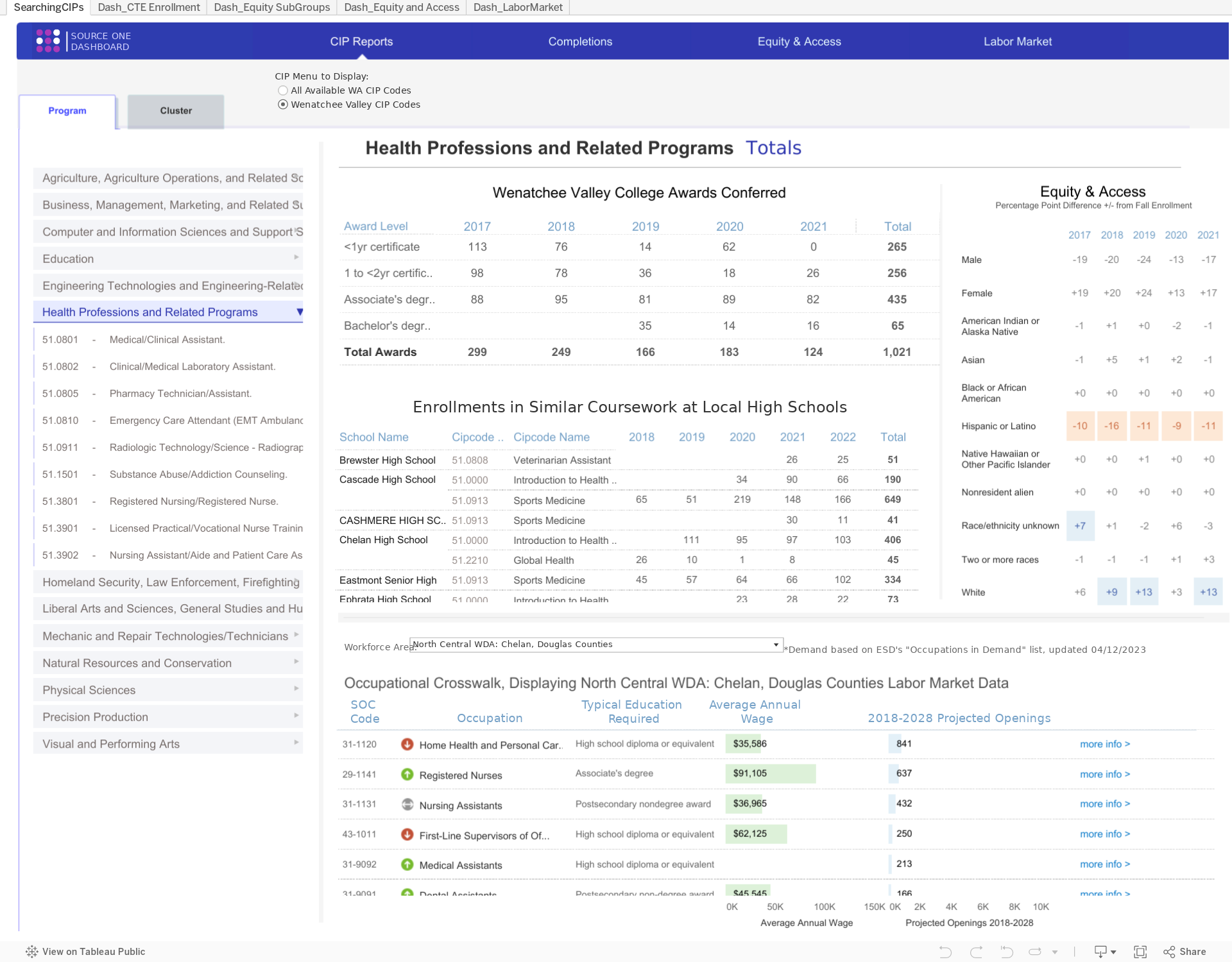Image resolution: width=1232 pixels, height=962 pixels.
Task: Expand Visual and Performing Arts arrow
Action: 296,742
